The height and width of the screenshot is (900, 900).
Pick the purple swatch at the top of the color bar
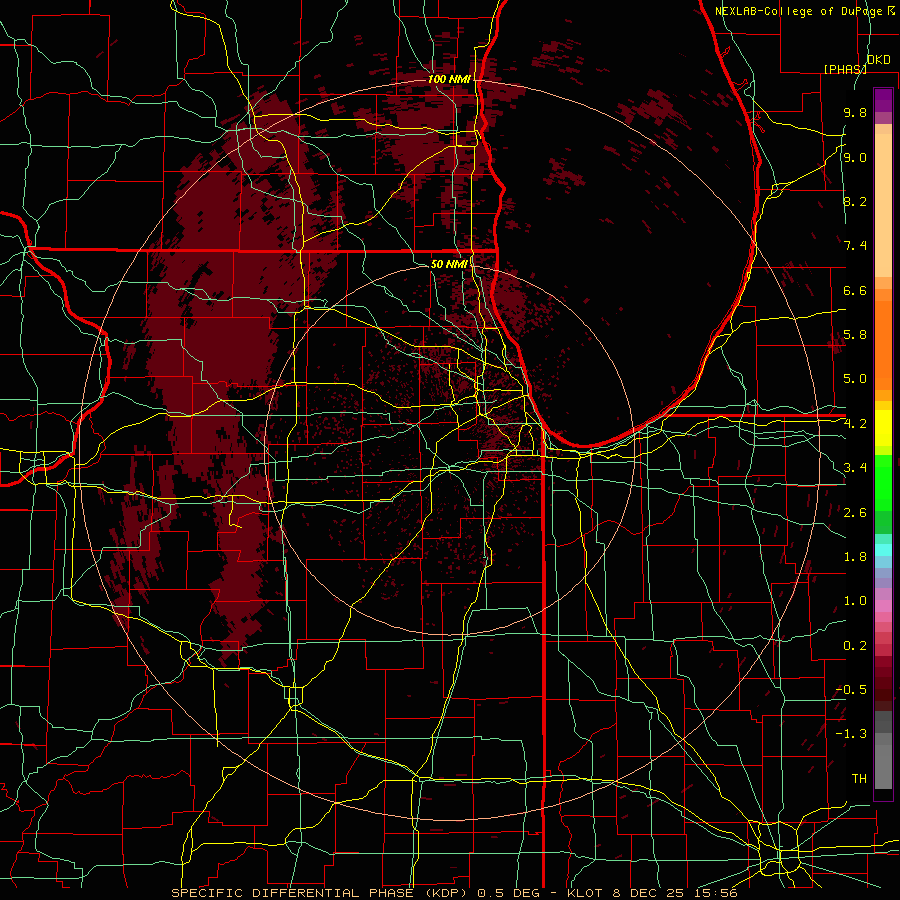pyautogui.click(x=883, y=100)
